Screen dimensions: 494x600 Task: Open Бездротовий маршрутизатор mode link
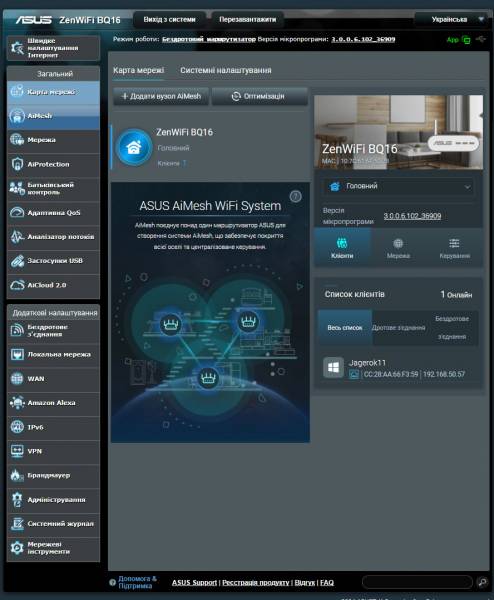(209, 39)
